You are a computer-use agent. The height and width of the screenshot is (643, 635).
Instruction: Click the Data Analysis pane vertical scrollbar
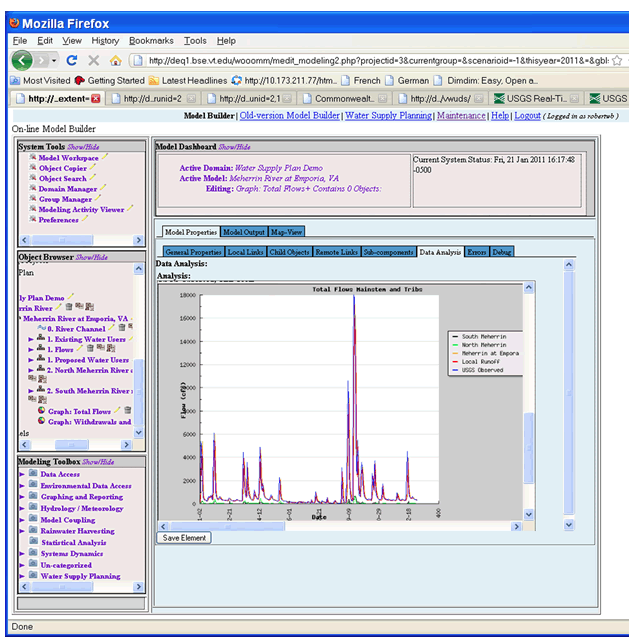[569, 390]
